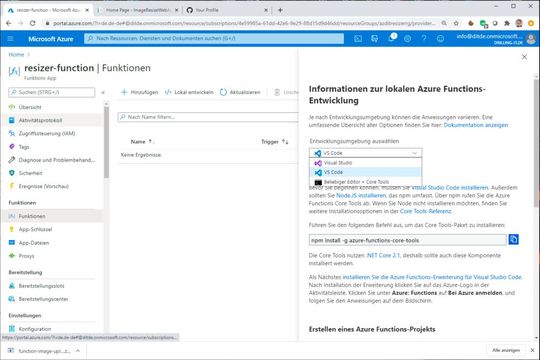Open the Azure help question mark
The image size is (540, 360).
pyautogui.click(x=424, y=39)
